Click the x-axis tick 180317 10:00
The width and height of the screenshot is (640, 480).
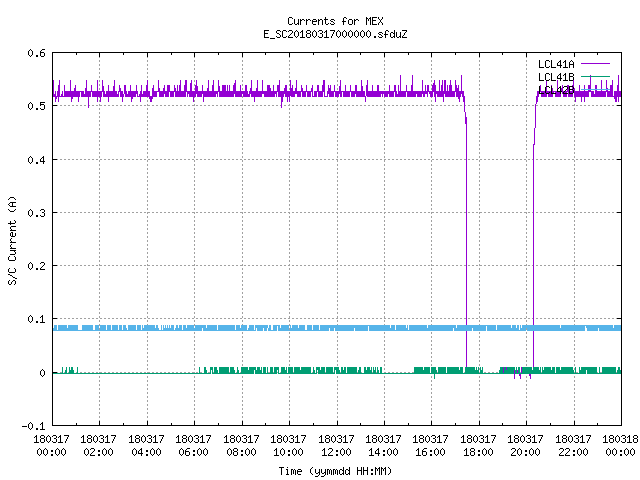pyautogui.click(x=289, y=445)
